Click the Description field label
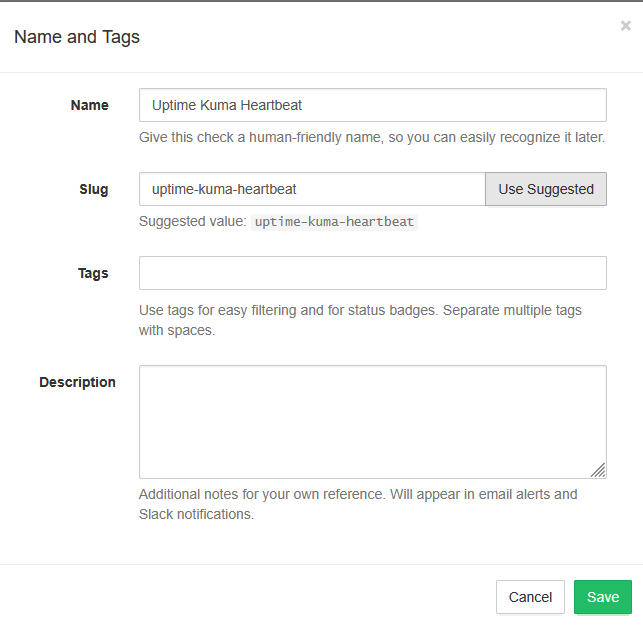 coord(78,382)
